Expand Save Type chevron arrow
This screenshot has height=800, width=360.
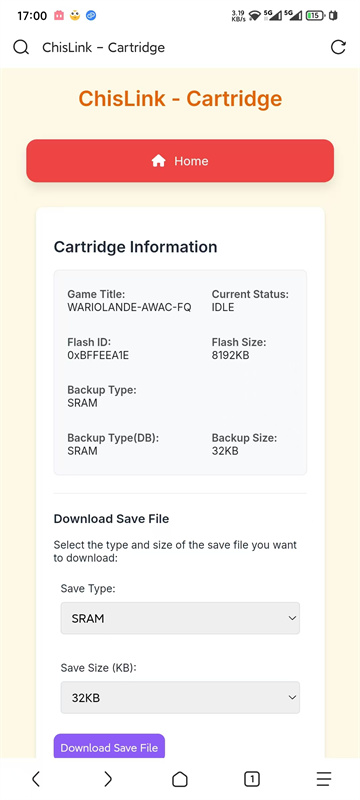(292, 618)
